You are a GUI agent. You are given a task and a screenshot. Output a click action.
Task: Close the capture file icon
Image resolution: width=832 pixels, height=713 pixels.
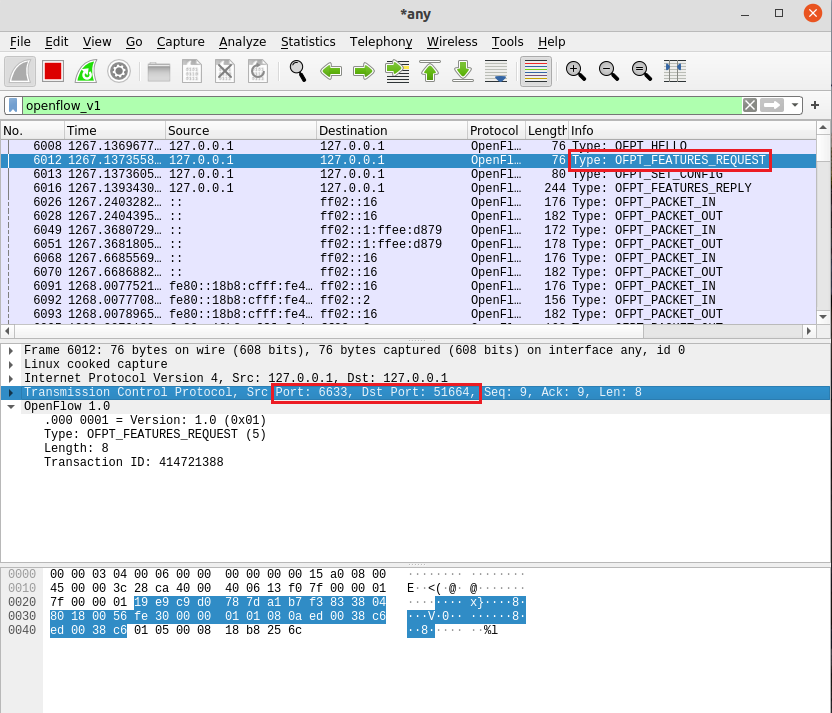coord(224,71)
